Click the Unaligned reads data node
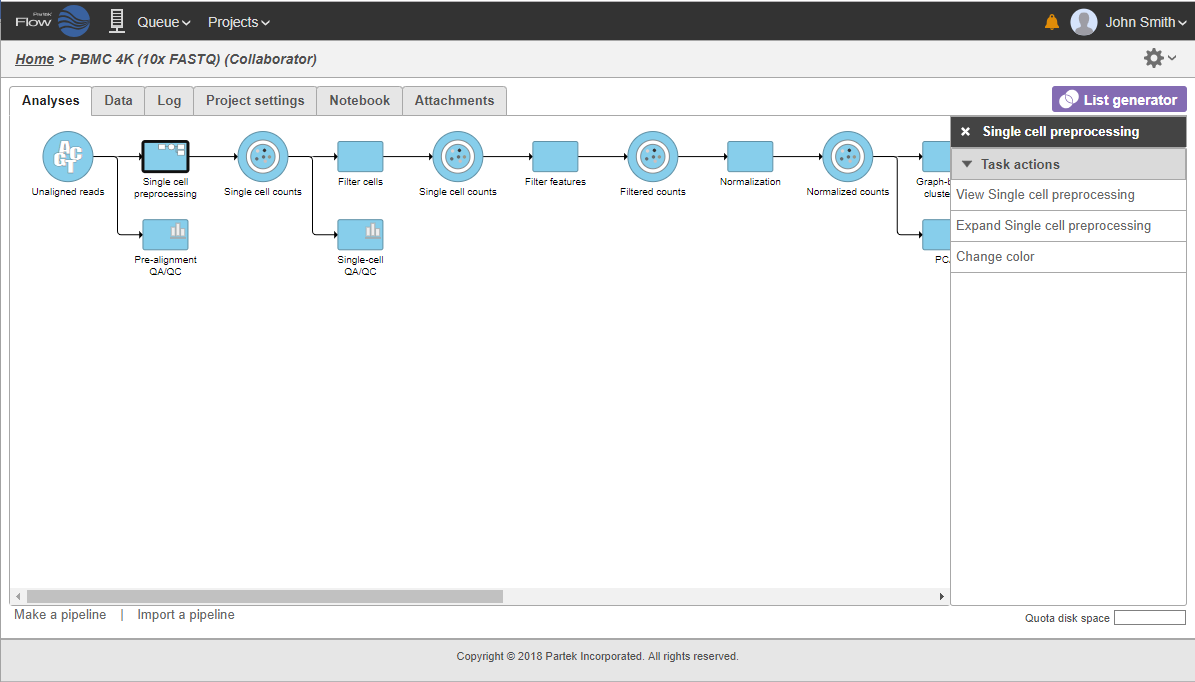The width and height of the screenshot is (1195, 682). (67, 157)
